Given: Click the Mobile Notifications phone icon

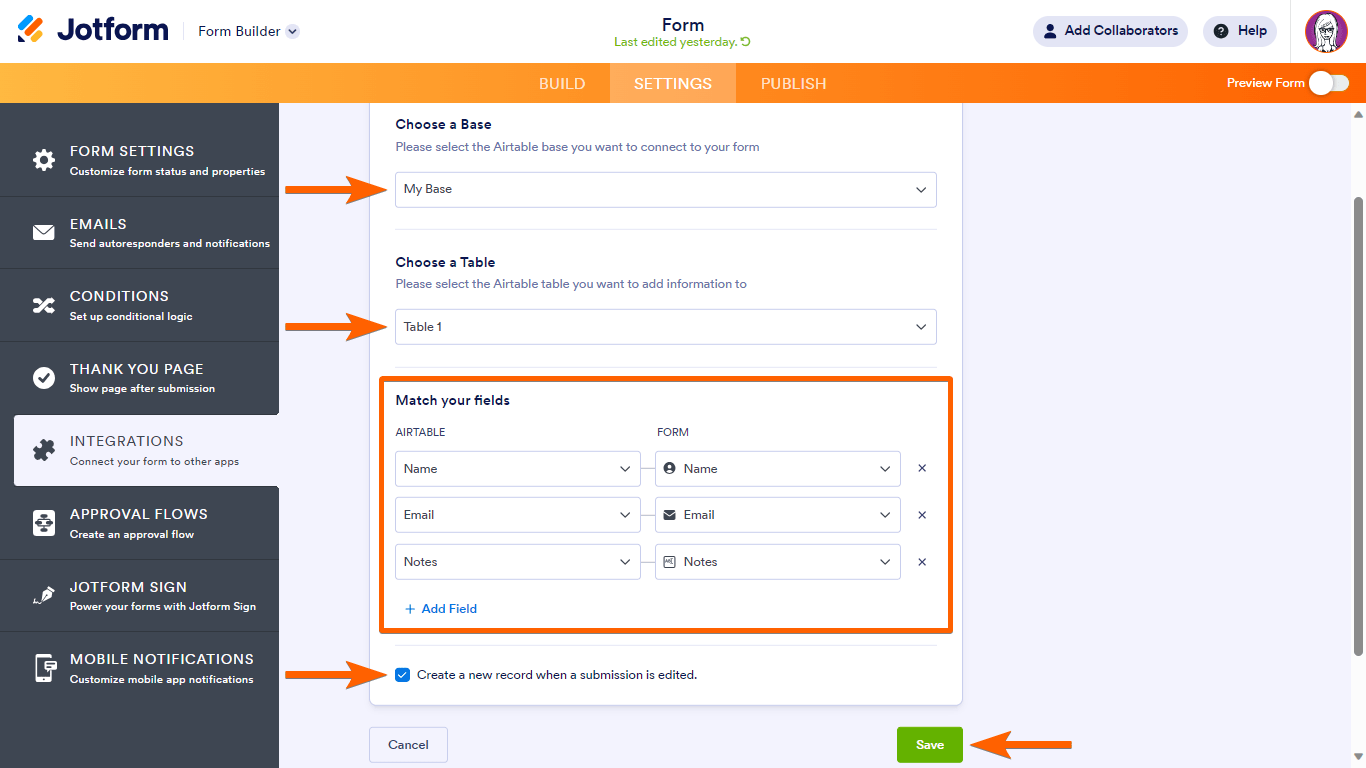Looking at the screenshot, I should (44, 668).
